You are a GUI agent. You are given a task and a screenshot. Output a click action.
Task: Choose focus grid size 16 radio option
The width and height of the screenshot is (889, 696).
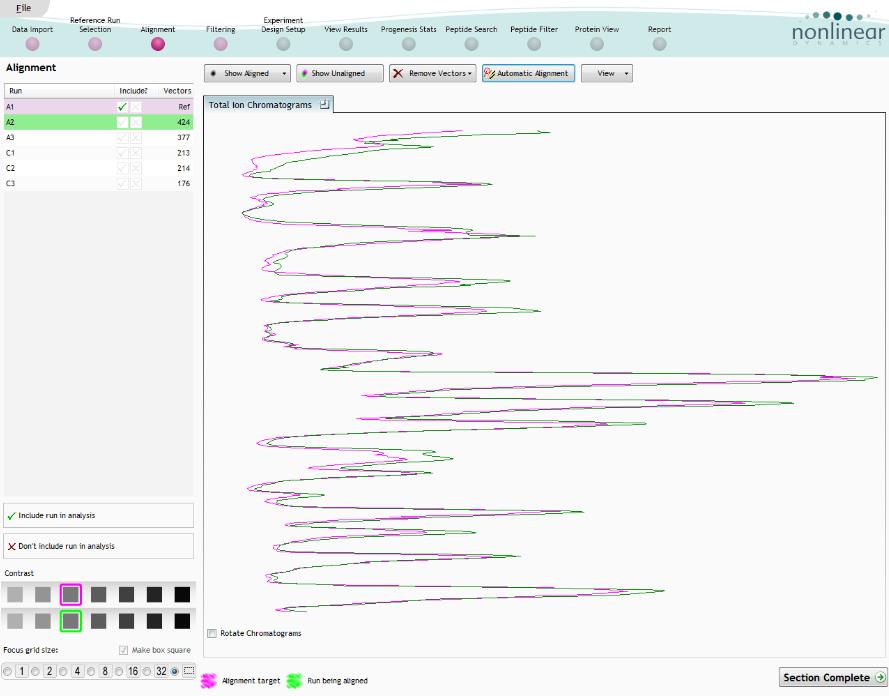pyautogui.click(x=119, y=671)
